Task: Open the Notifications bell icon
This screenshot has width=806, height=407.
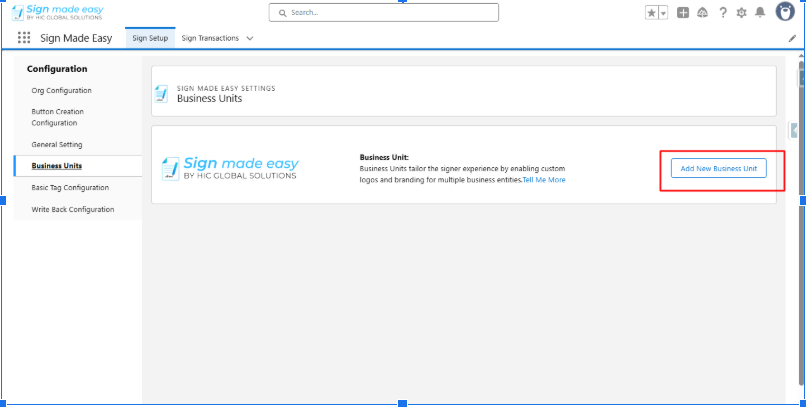Action: point(760,13)
